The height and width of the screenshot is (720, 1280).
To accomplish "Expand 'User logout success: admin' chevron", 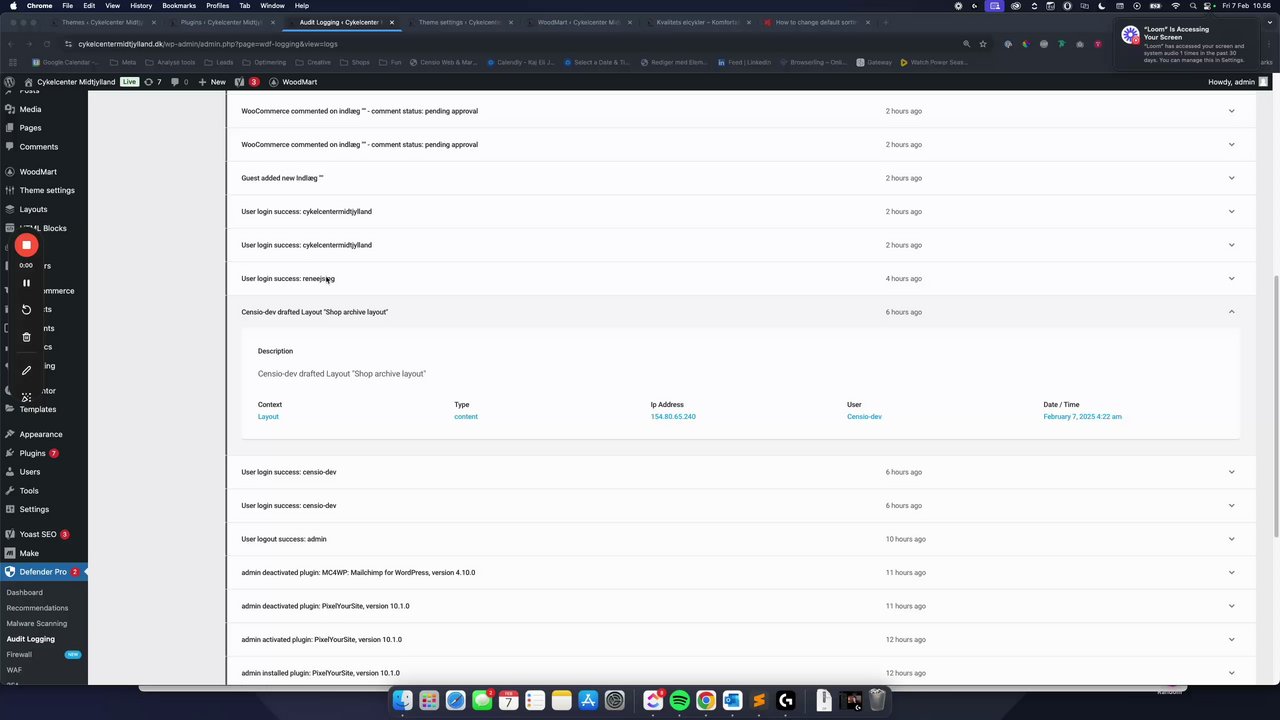I will point(1231,539).
